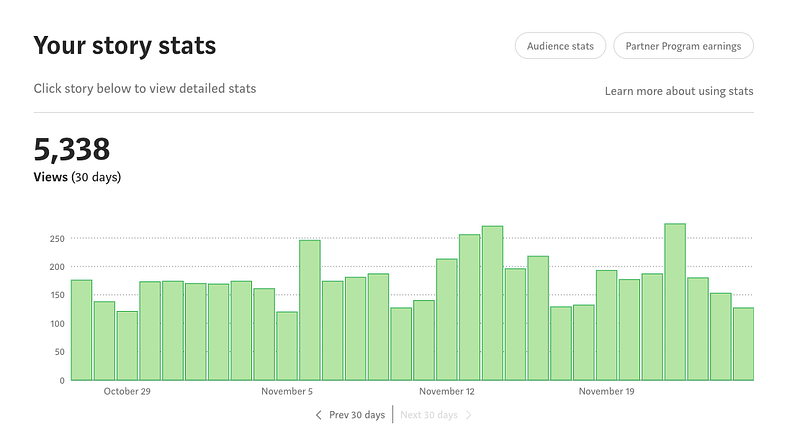
Task: Open Partner Program earnings
Action: [683, 46]
